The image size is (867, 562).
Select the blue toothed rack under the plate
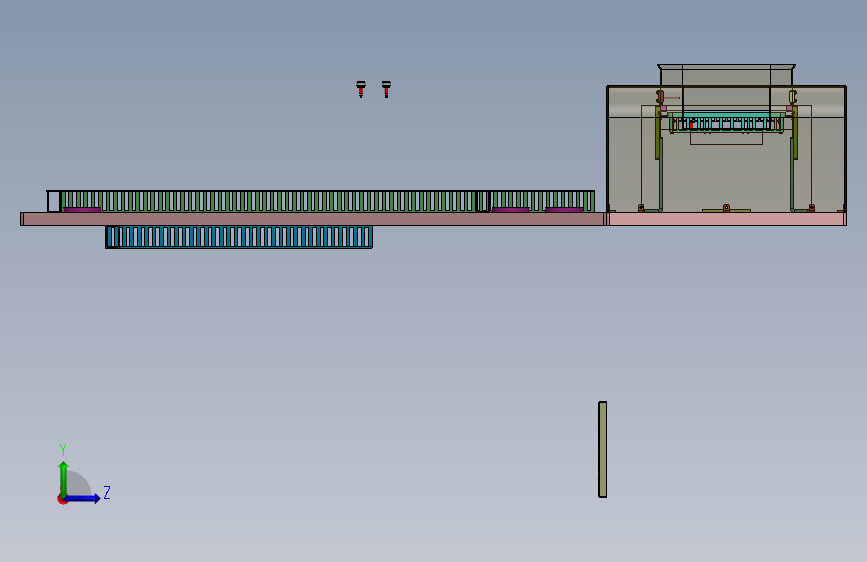(239, 237)
